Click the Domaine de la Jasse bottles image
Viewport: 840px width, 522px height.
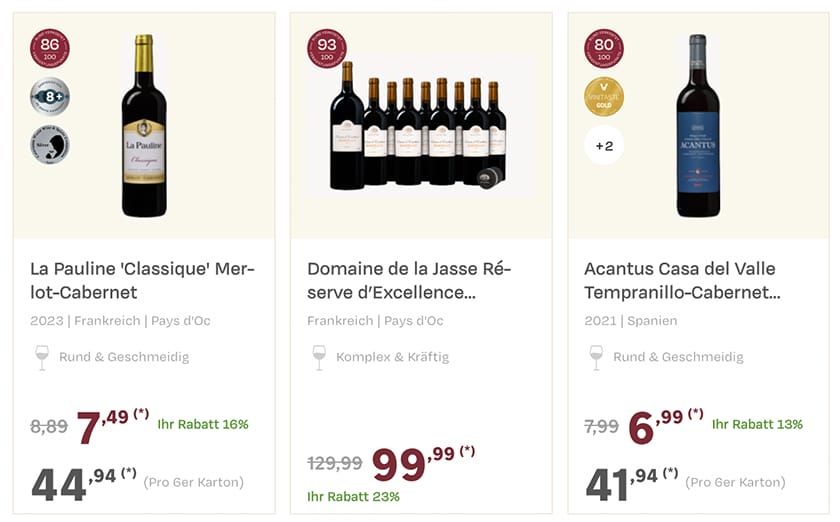point(420,128)
